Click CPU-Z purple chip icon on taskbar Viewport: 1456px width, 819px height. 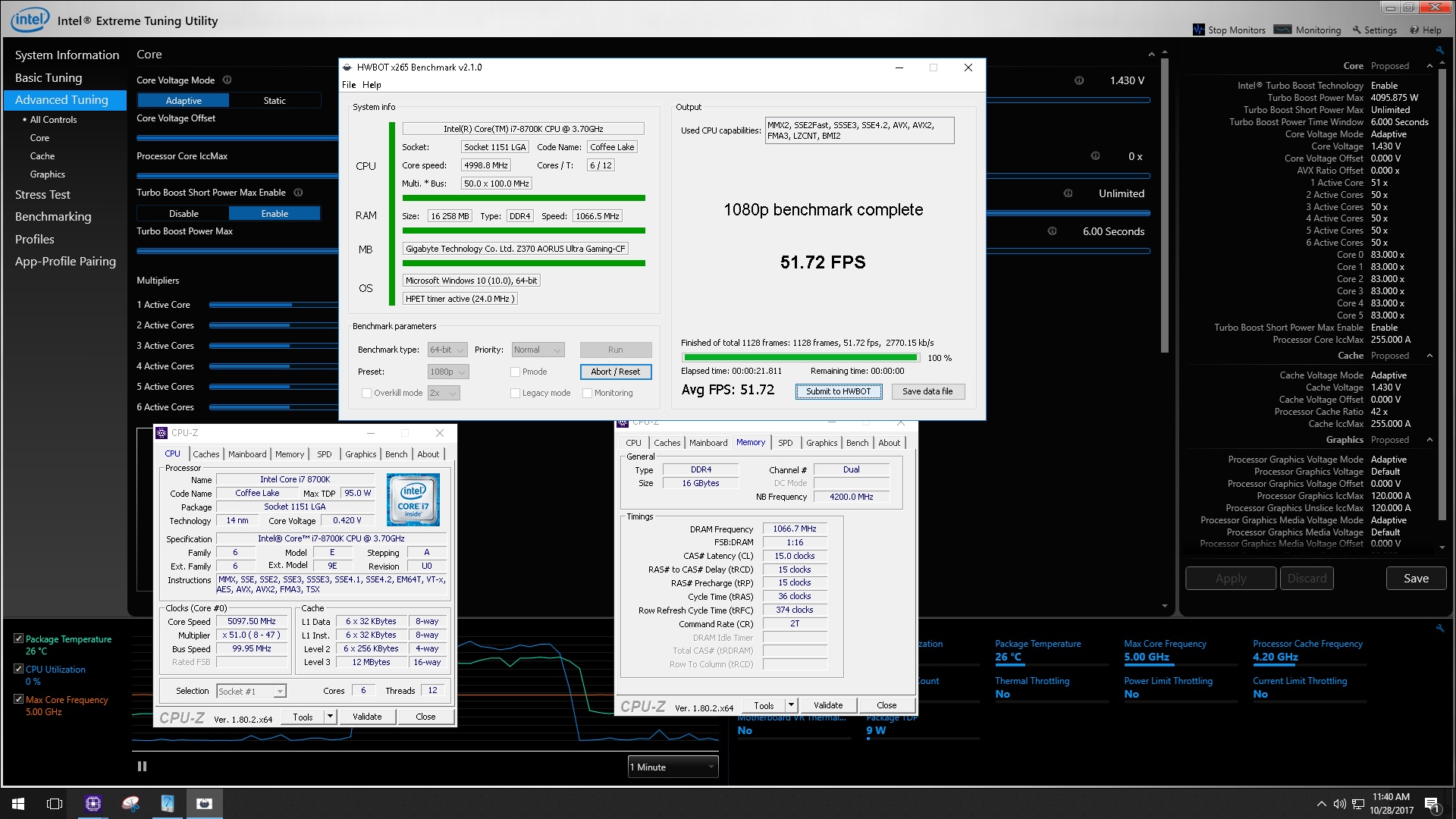93,804
